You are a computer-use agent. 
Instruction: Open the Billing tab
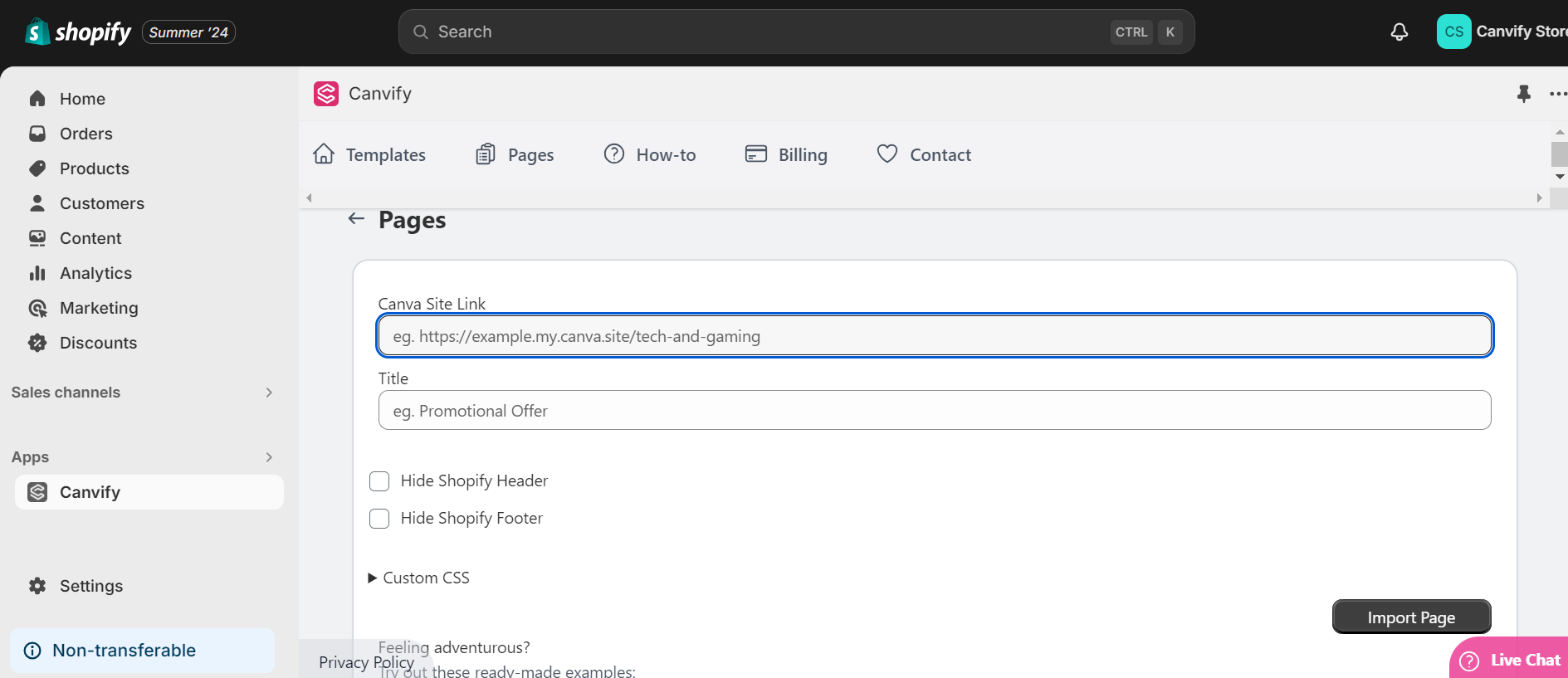[786, 154]
